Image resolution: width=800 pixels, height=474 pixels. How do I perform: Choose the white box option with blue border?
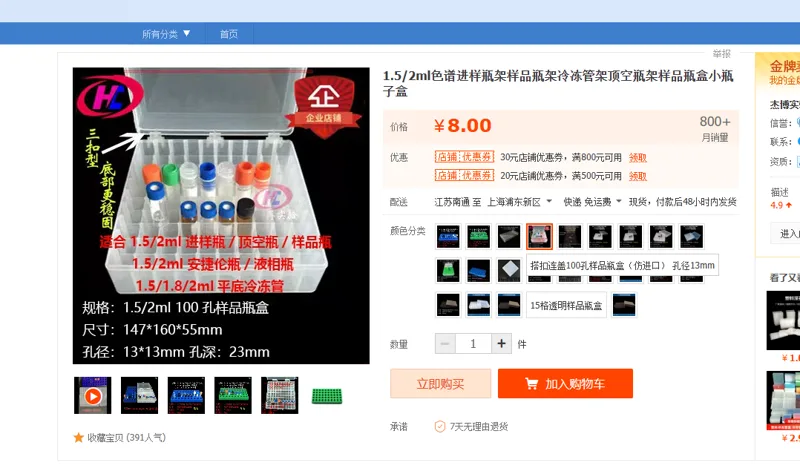point(479,305)
